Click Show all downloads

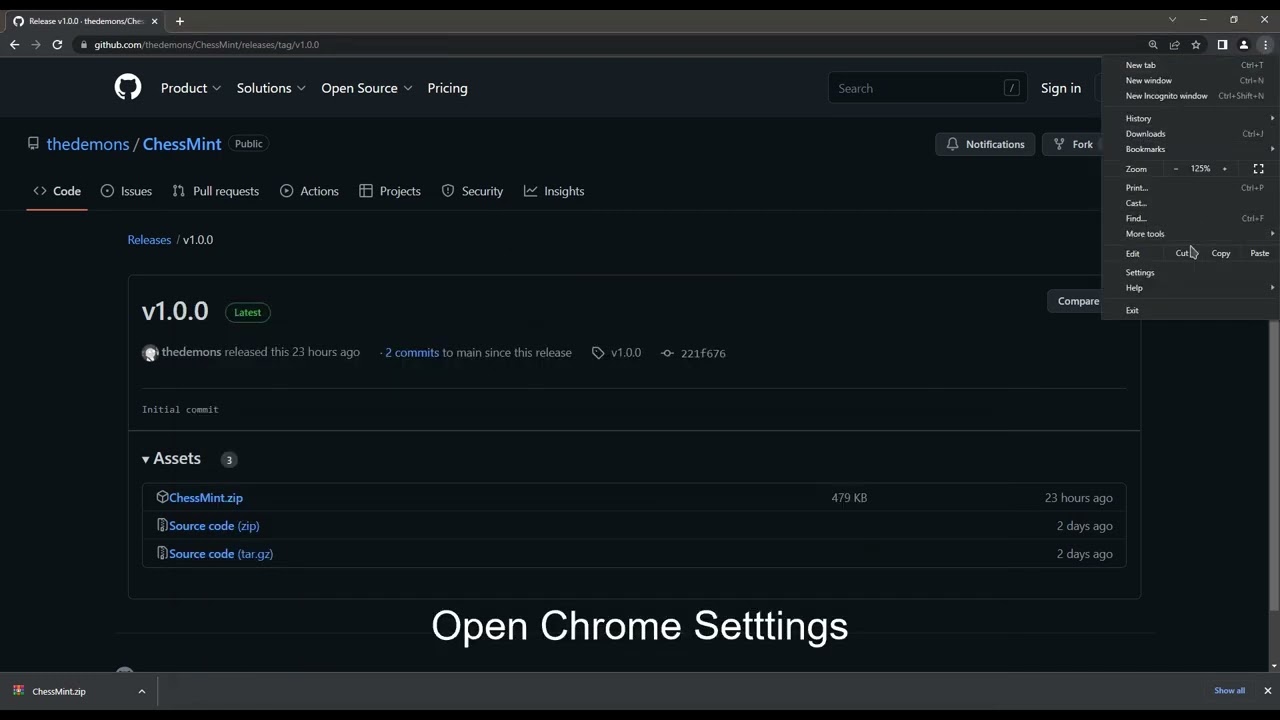pos(1229,691)
